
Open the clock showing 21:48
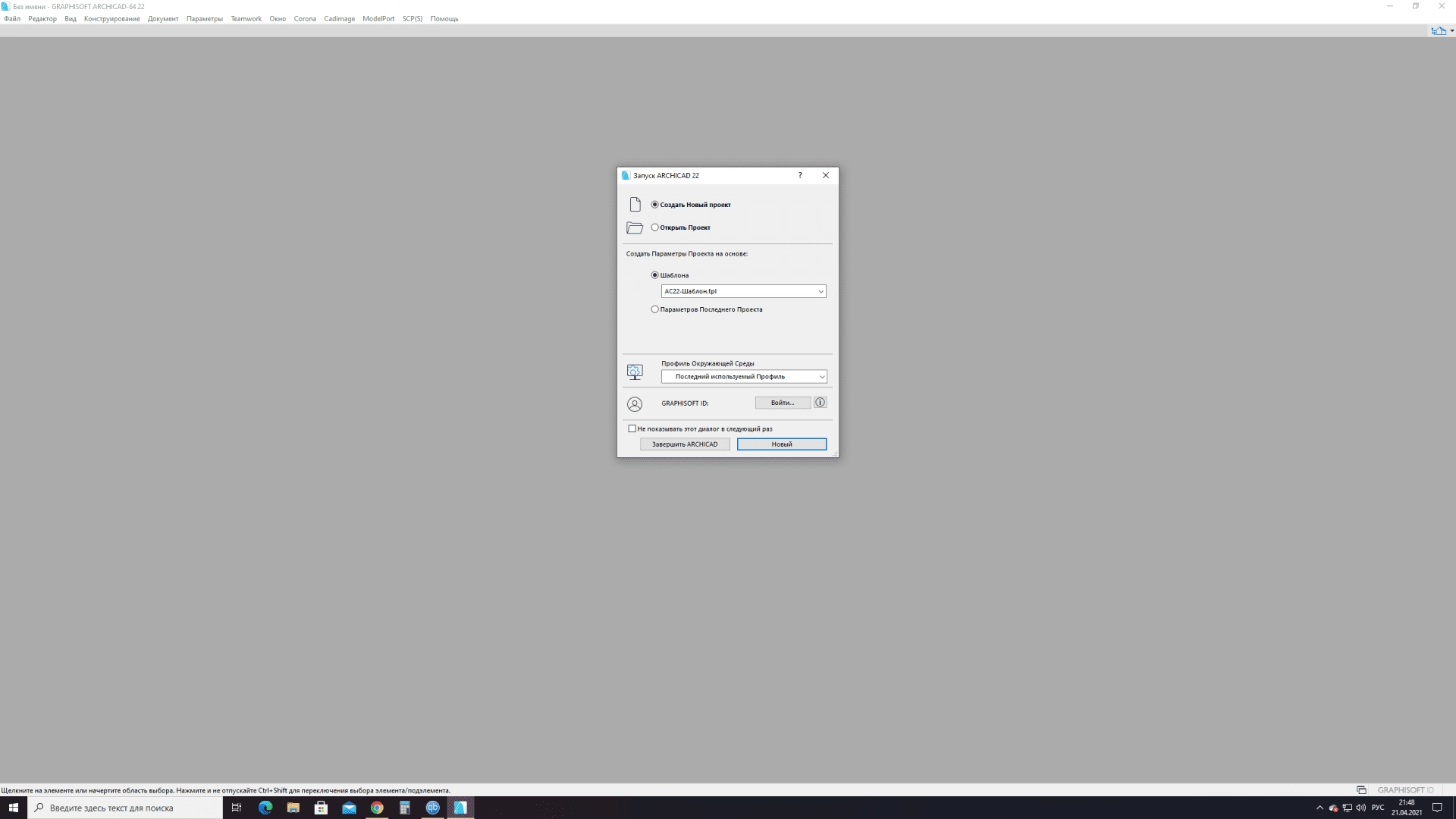[1407, 808]
